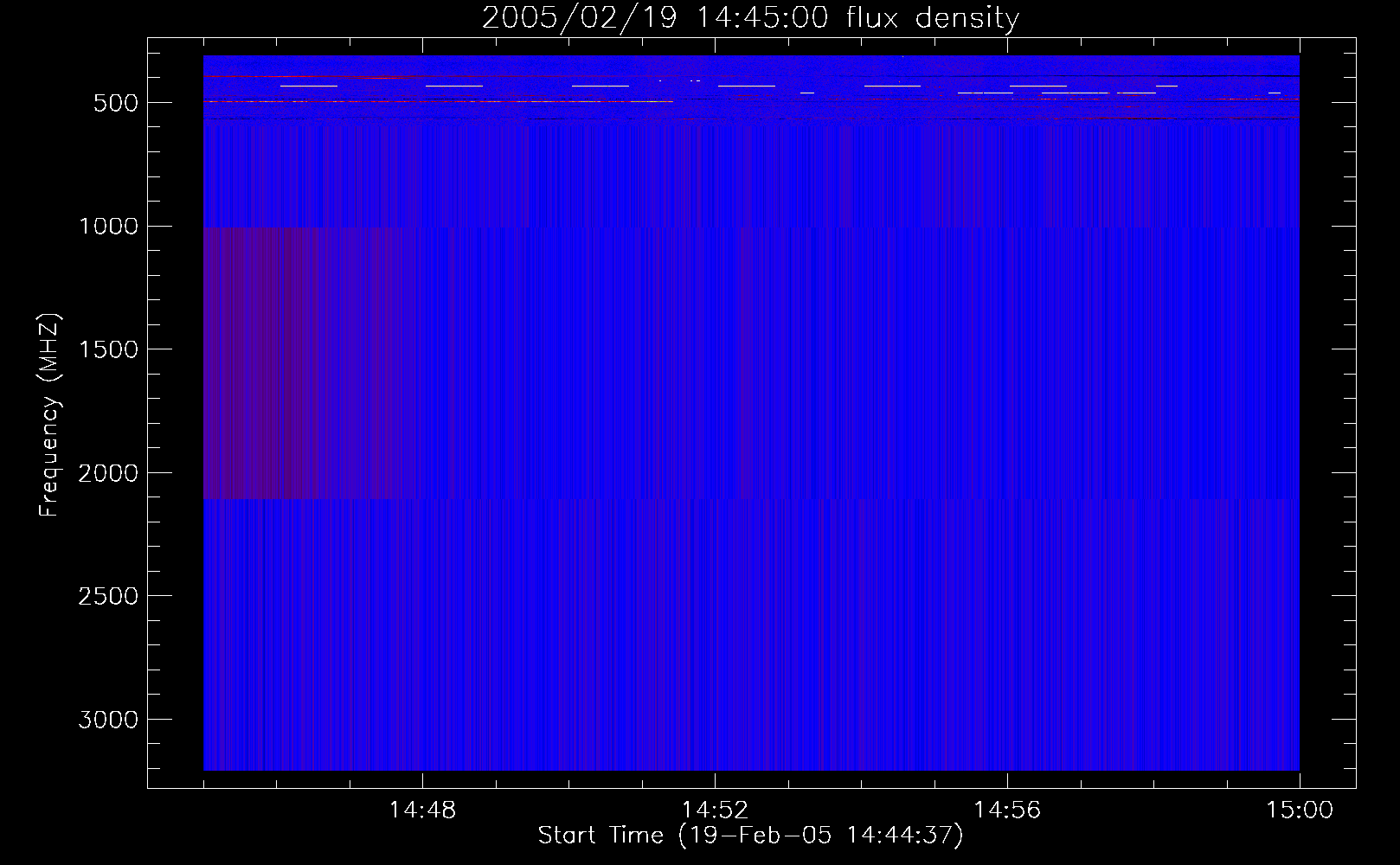
Task: Click the 1500 frequency tick label
Action: 108,350
